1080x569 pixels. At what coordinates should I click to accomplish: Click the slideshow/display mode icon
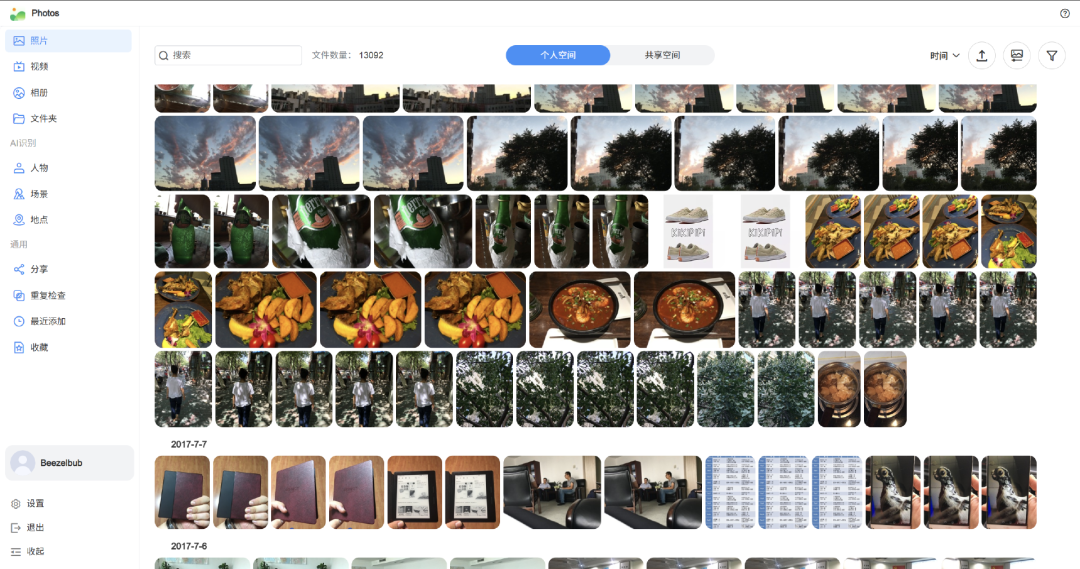tap(1017, 56)
